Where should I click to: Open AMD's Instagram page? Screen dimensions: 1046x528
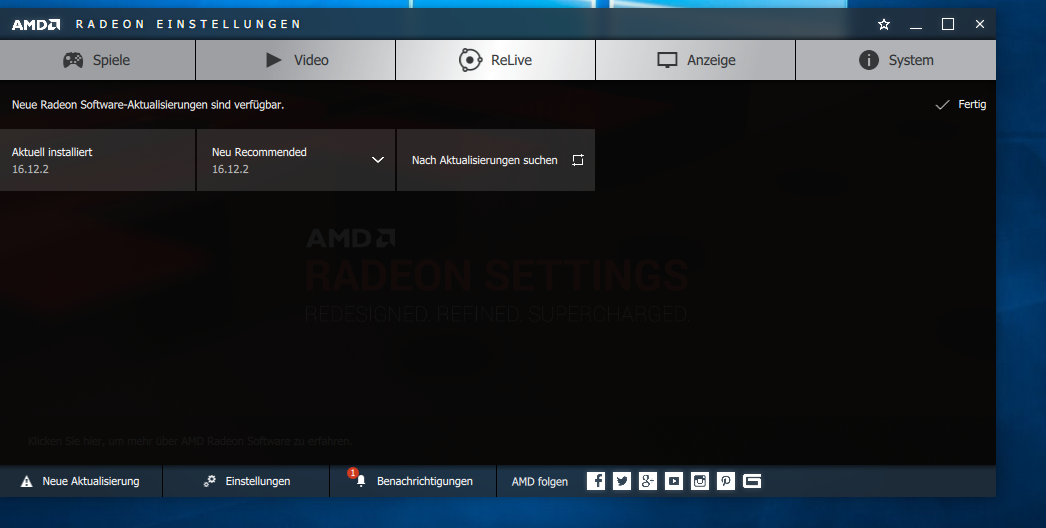(700, 481)
